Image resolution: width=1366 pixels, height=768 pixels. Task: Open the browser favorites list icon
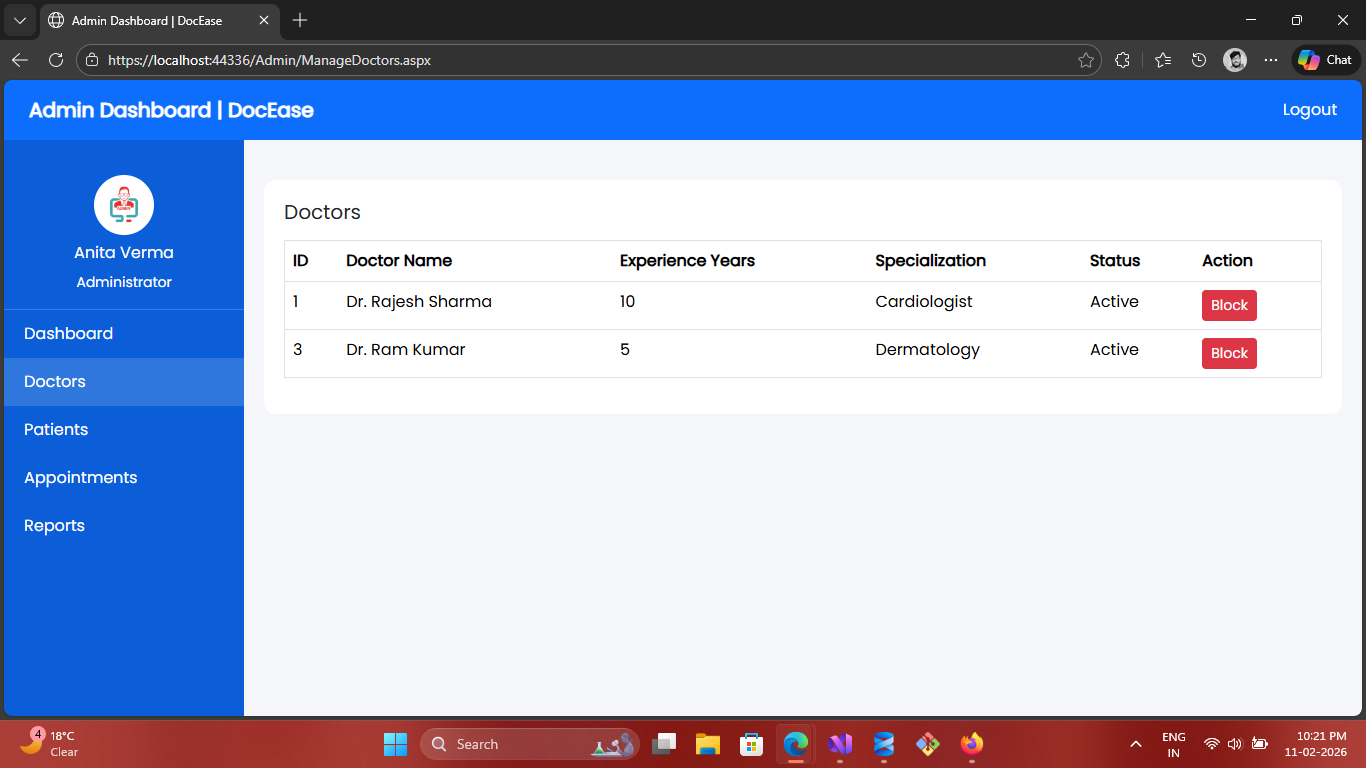click(x=1162, y=60)
